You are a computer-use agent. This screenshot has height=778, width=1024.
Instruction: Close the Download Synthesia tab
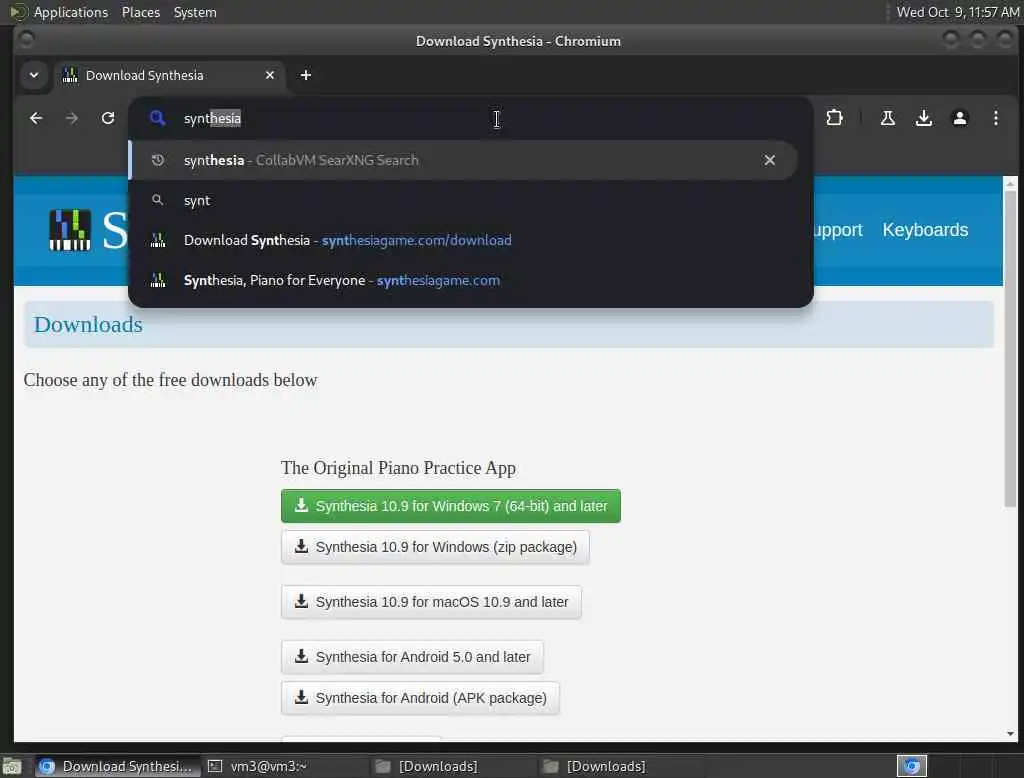[x=270, y=75]
